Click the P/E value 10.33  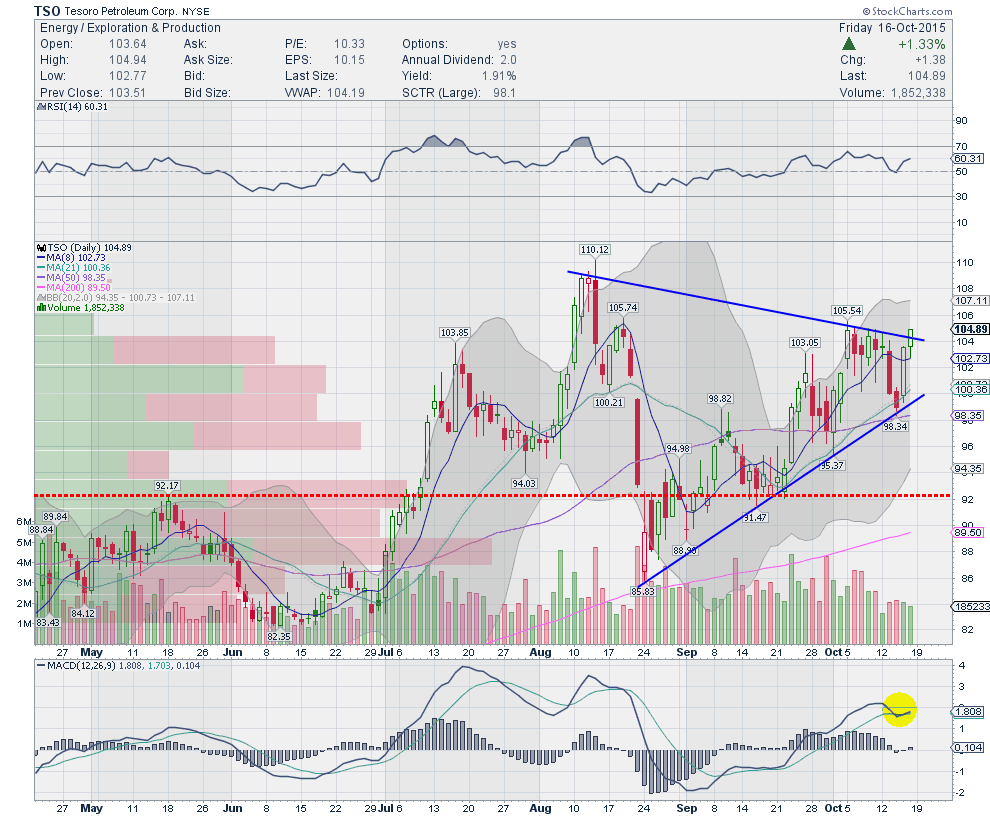(x=349, y=44)
